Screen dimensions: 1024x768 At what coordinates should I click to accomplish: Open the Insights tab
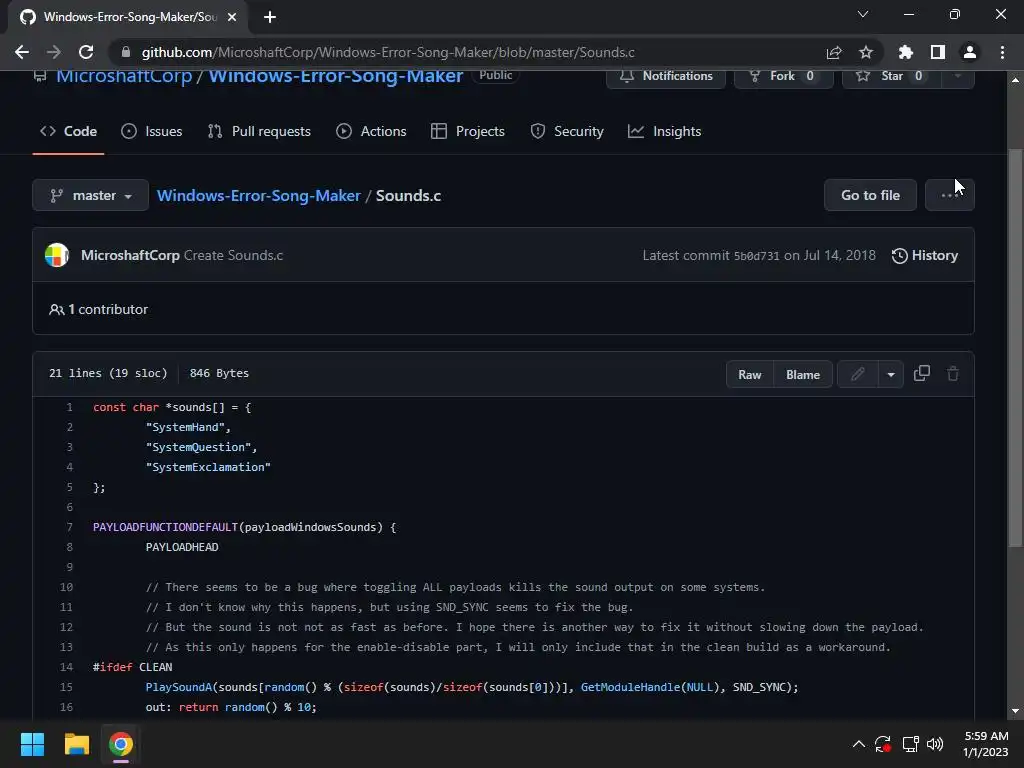pyautogui.click(x=665, y=131)
